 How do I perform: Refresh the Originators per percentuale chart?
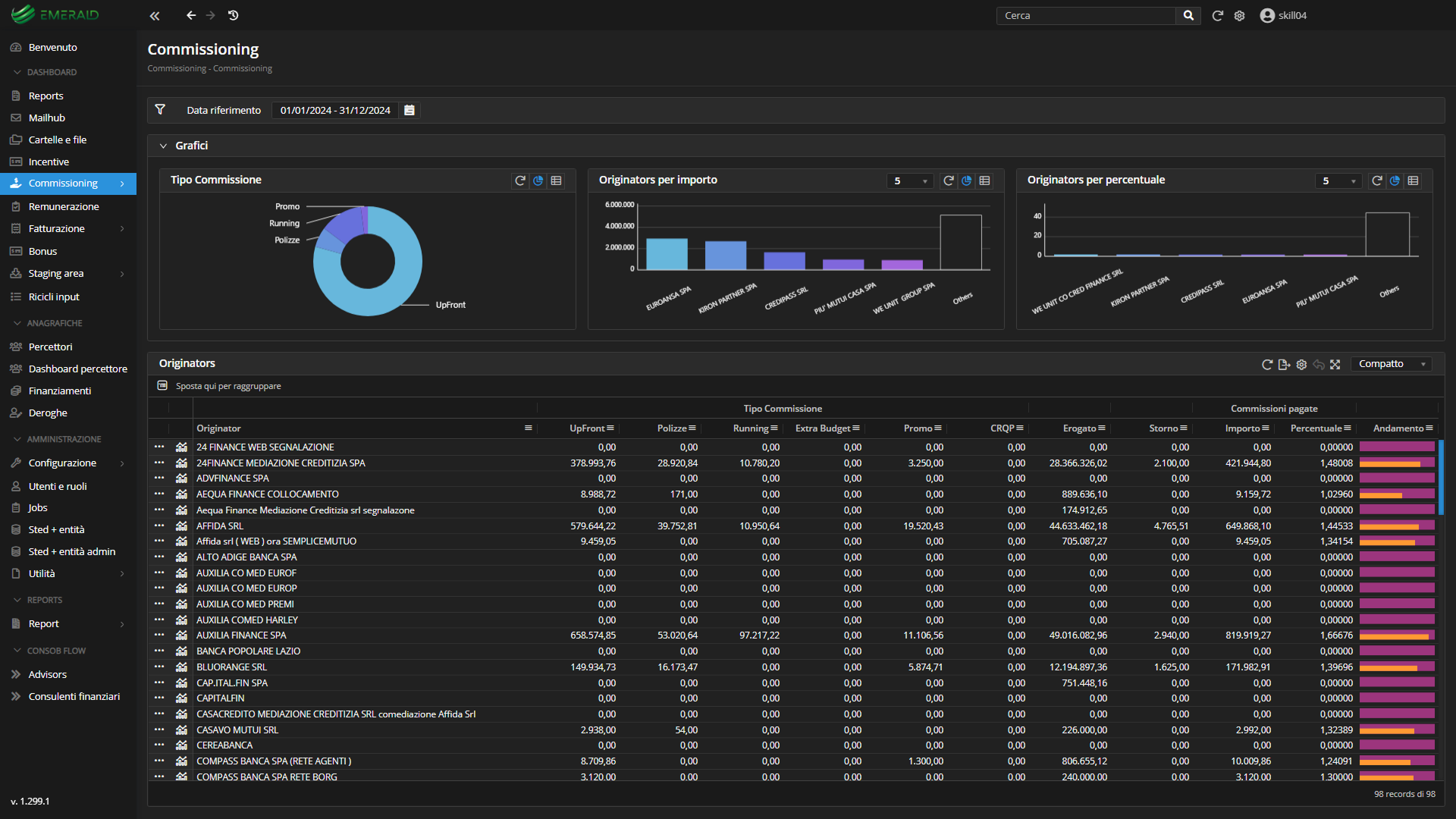point(1376,180)
